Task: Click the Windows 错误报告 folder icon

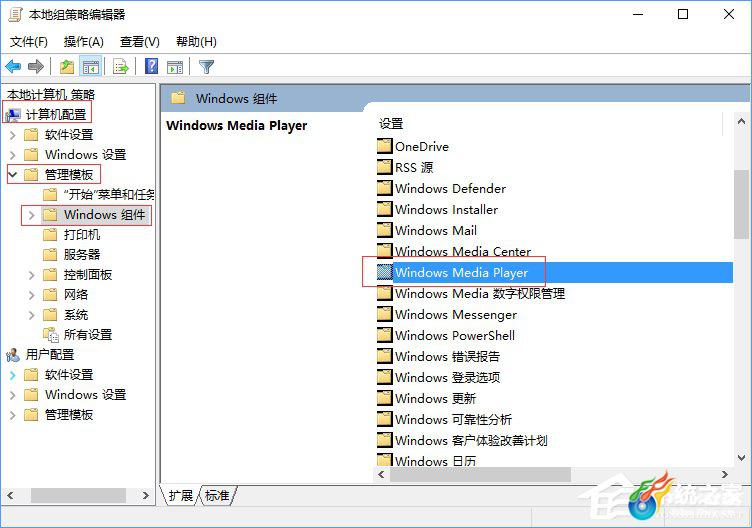Action: tap(385, 356)
